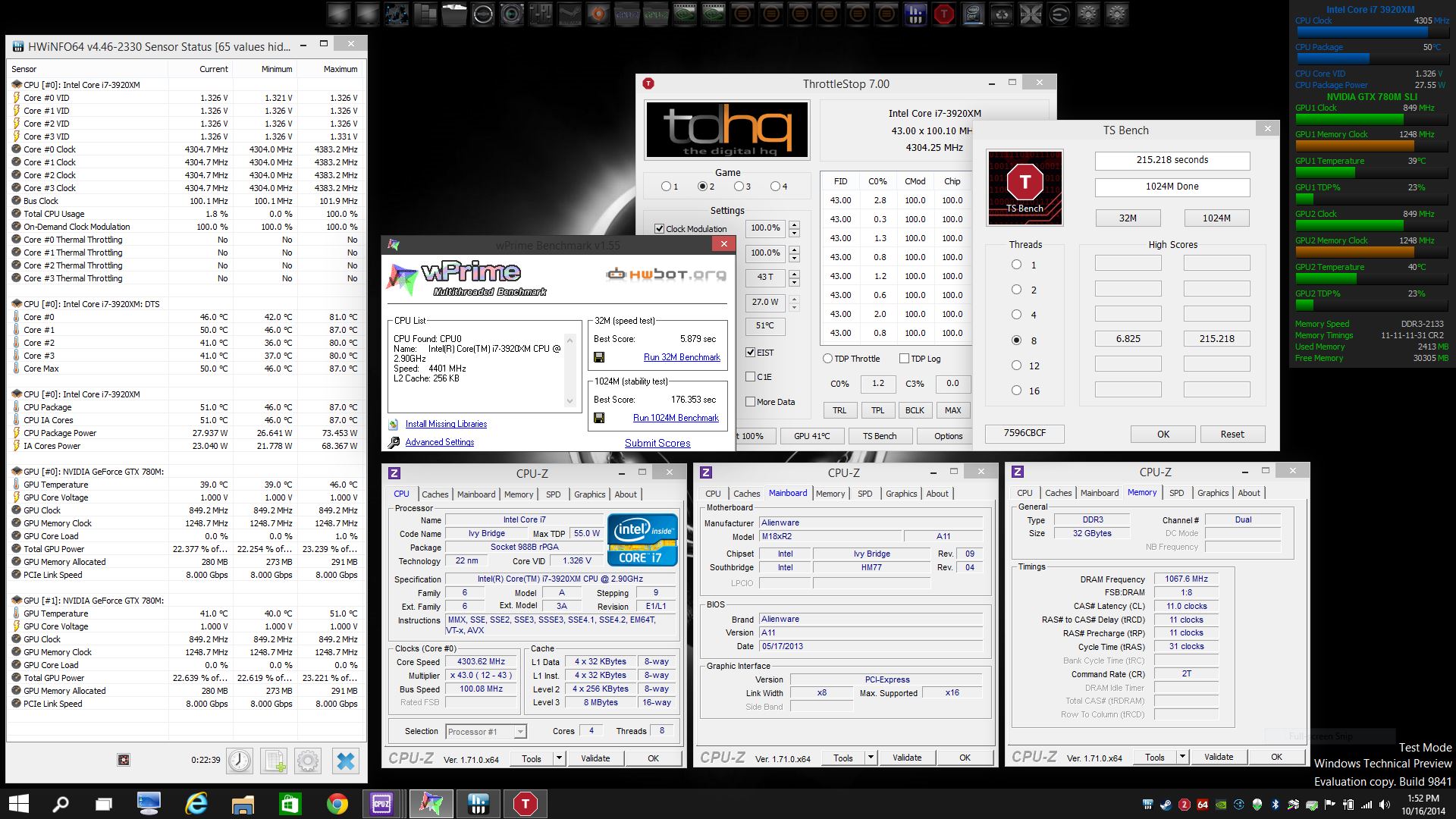Open Google Chrome from taskbar
This screenshot has height=819, width=1456.
coord(337,804)
